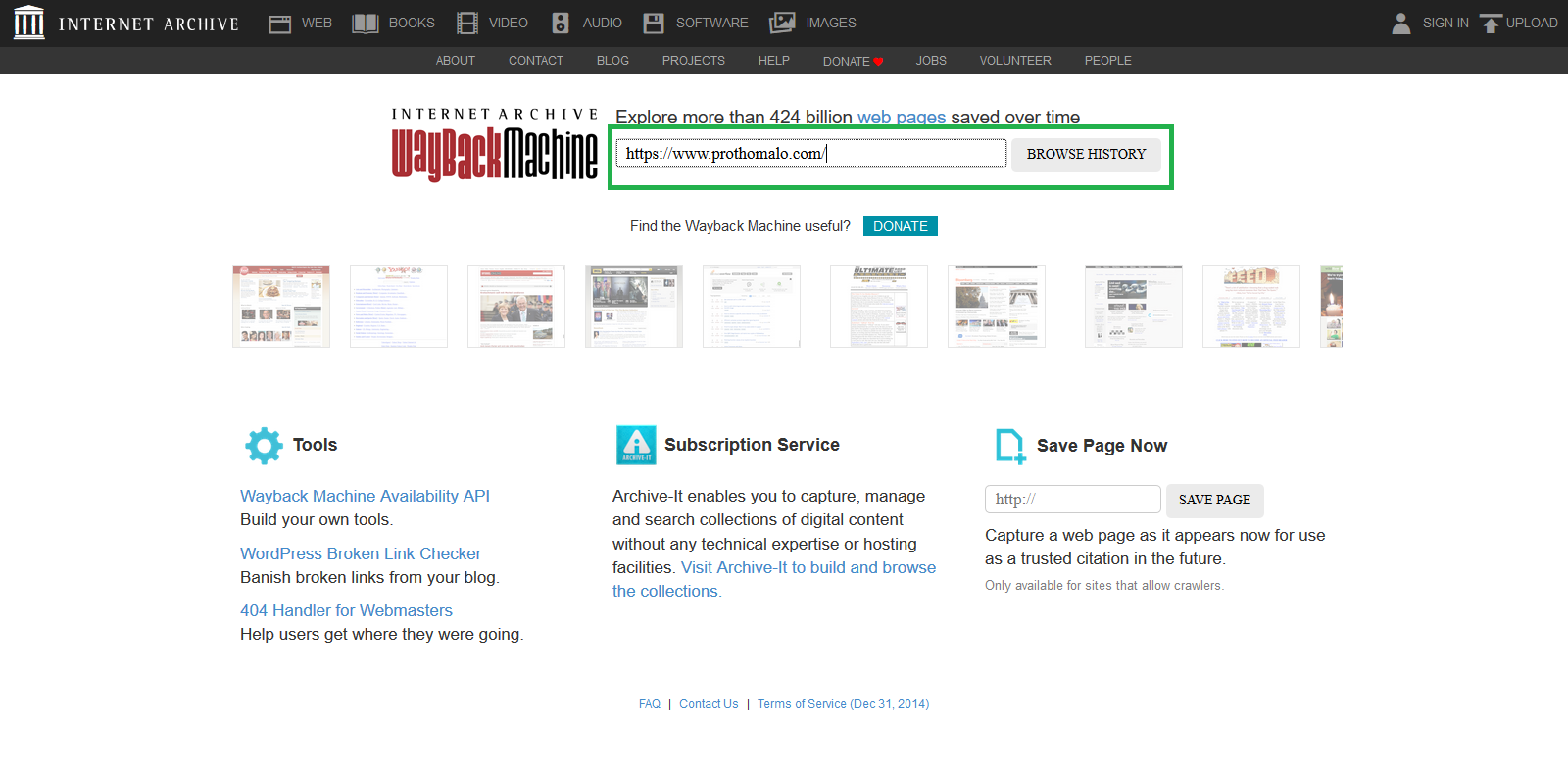The image size is (1568, 766).
Task: Open the second archived site thumbnail
Action: click(399, 307)
